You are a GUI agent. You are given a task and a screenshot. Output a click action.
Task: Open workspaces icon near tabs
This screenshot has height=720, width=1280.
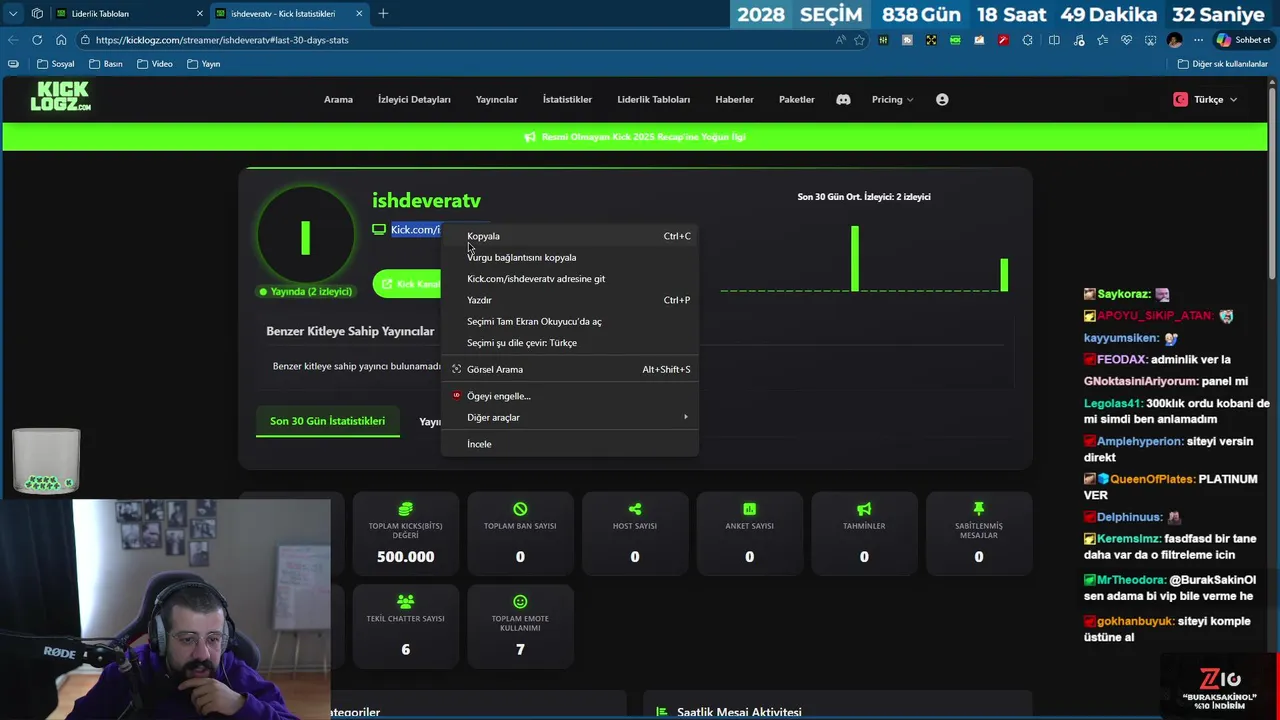[x=37, y=13]
